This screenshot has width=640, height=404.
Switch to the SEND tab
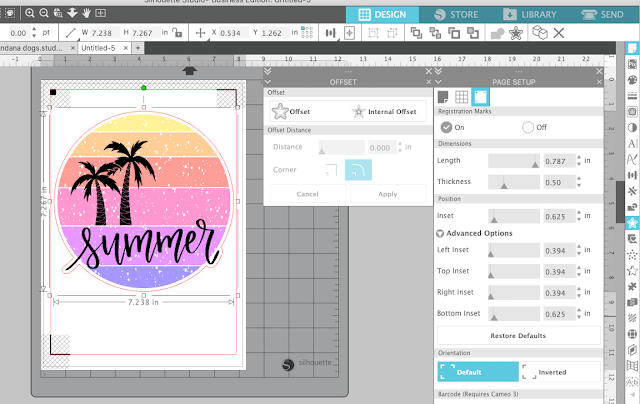point(602,15)
